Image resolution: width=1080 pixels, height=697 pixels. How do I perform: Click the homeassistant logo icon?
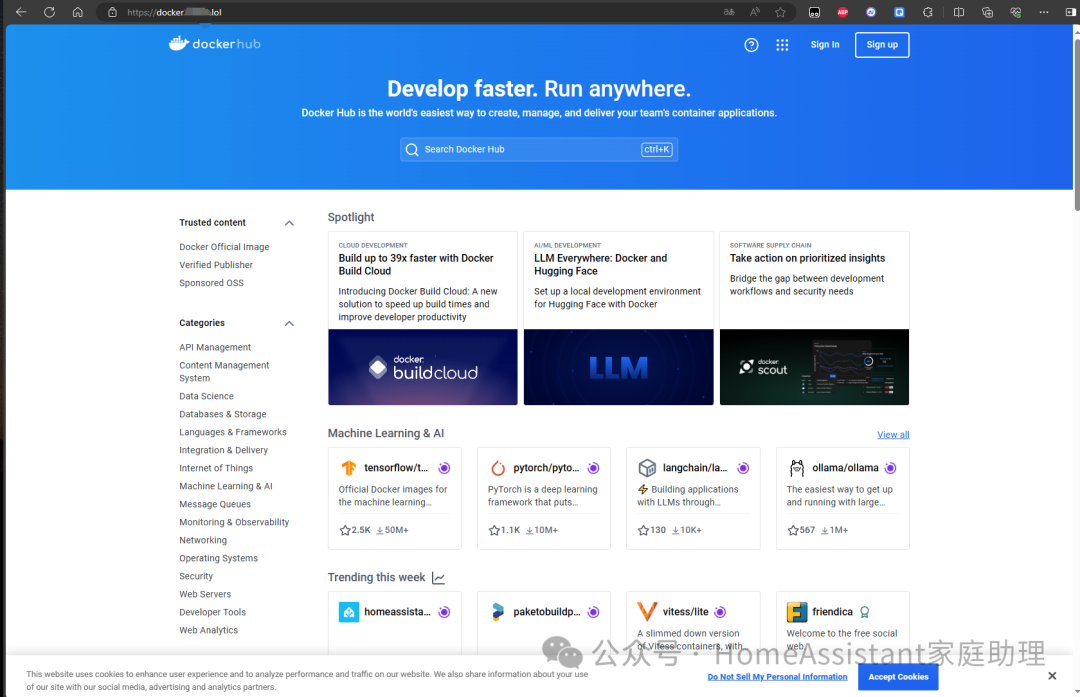point(349,612)
